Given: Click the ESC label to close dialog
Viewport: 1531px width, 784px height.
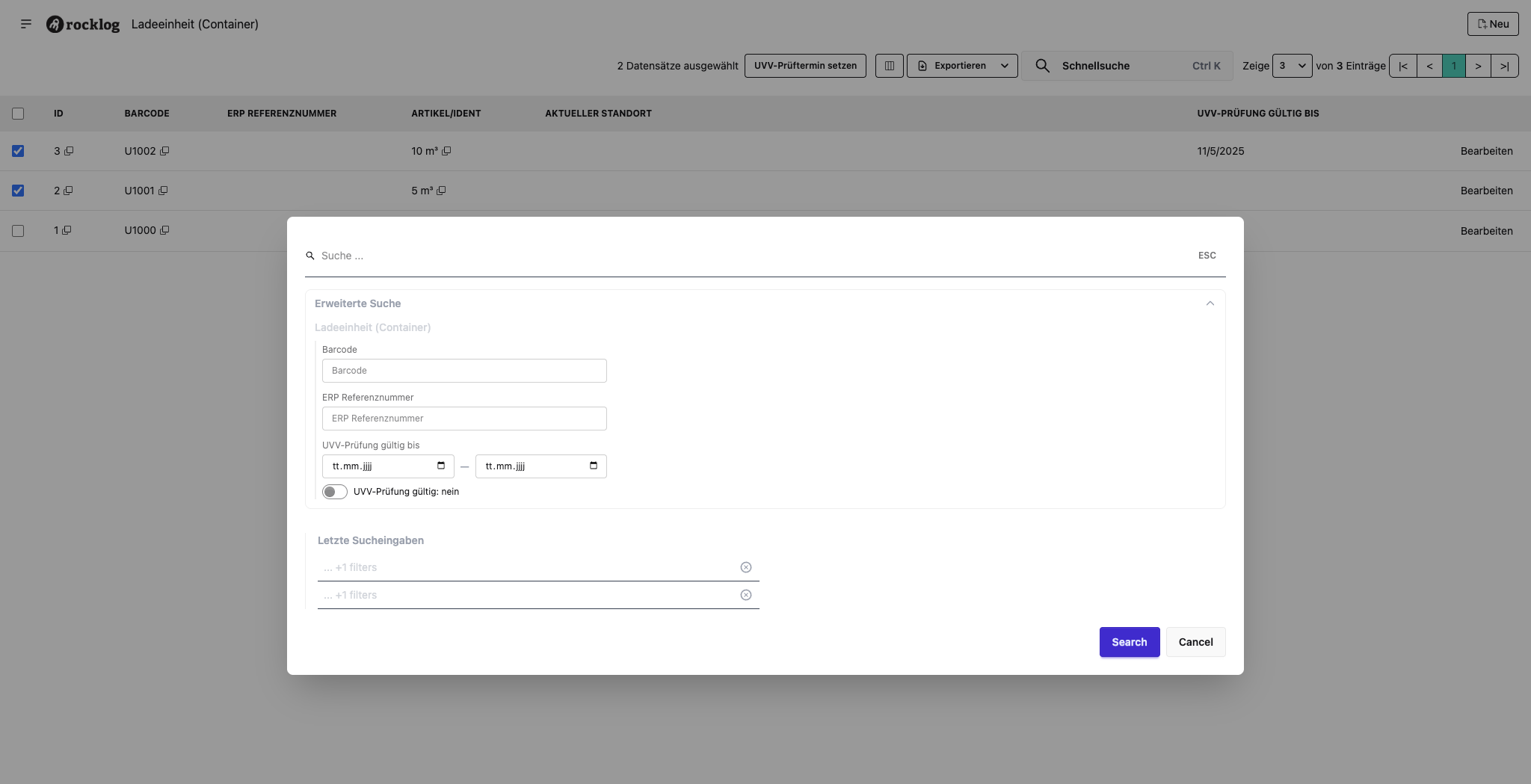Looking at the screenshot, I should (x=1207, y=256).
